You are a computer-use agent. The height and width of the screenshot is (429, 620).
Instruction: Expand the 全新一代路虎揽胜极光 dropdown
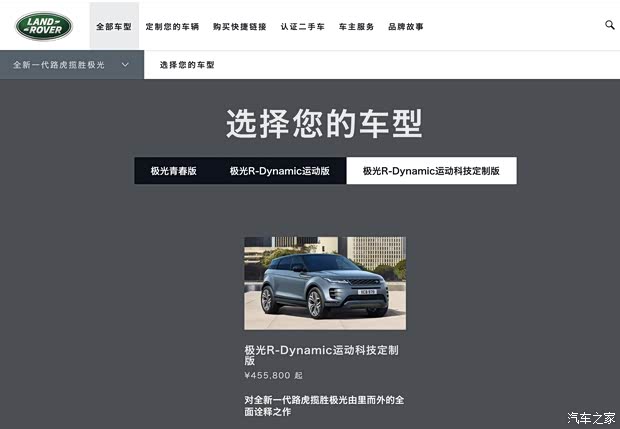point(72,65)
